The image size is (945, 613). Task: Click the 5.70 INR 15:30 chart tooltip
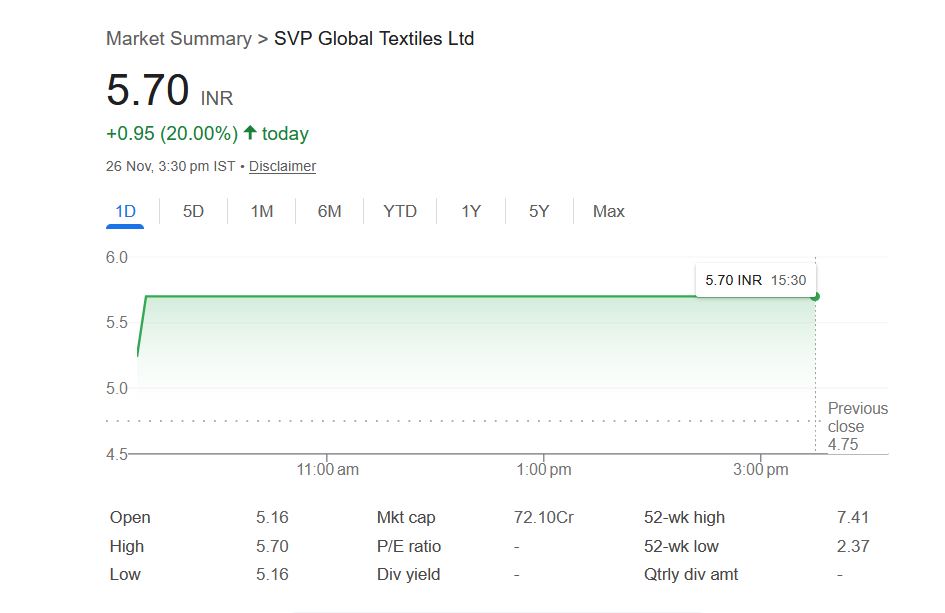pos(755,280)
